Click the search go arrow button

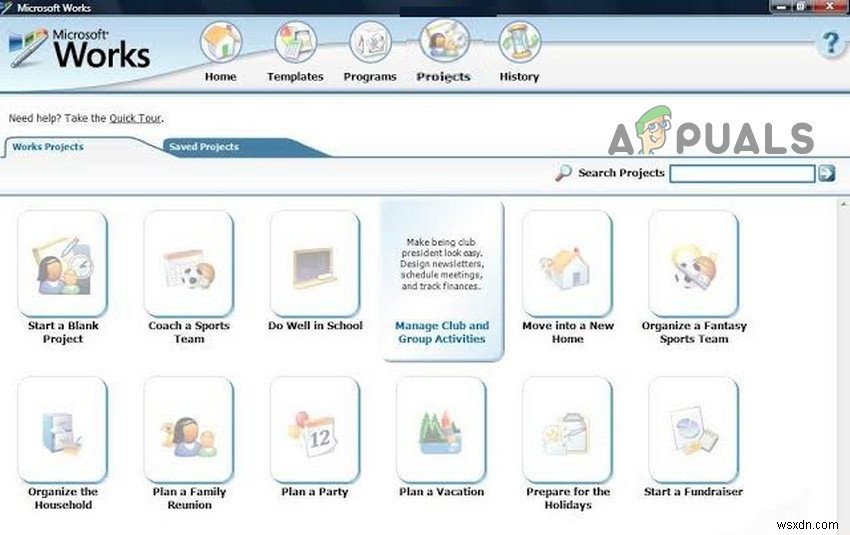coord(827,173)
